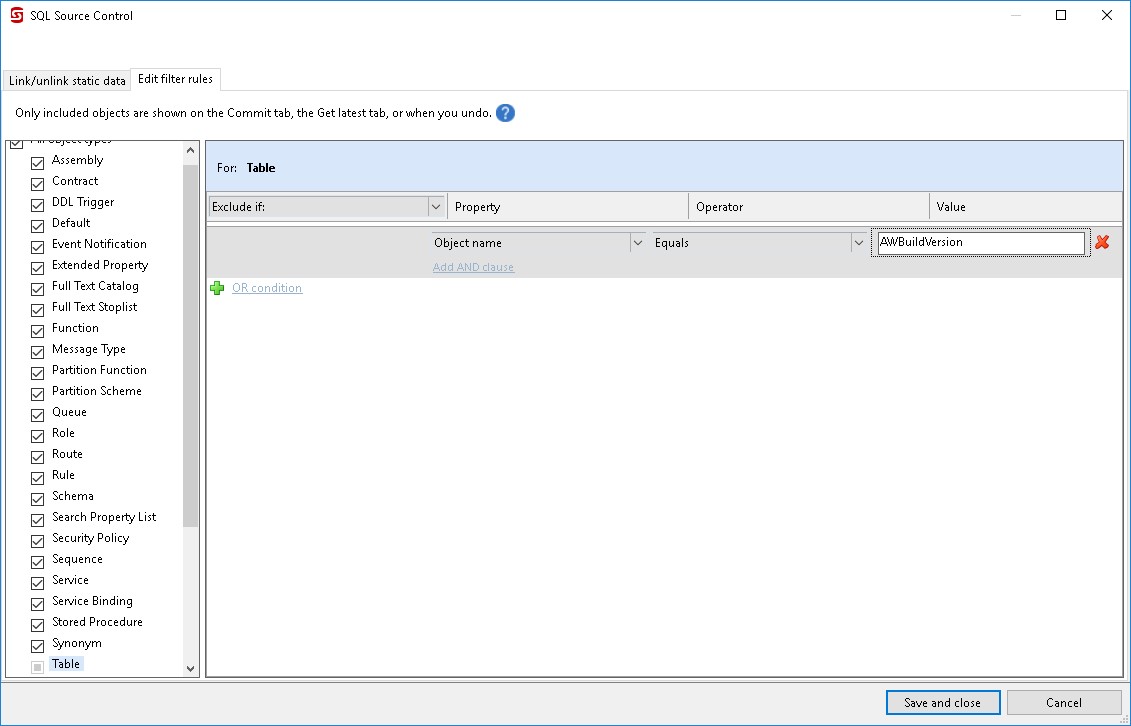Click the object list scroll up arrow
The height and width of the screenshot is (726, 1131).
190,150
